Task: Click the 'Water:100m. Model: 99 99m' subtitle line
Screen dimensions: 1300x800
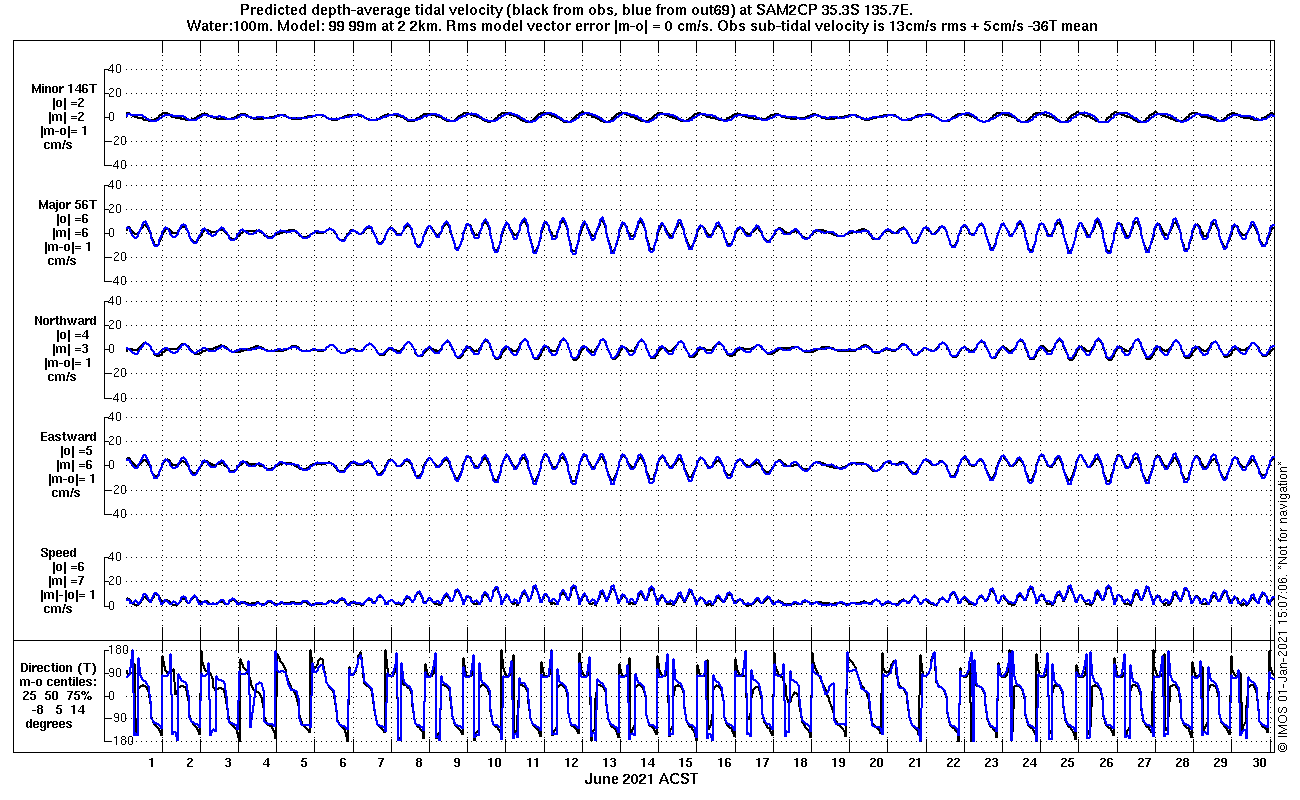Action: click(641, 25)
